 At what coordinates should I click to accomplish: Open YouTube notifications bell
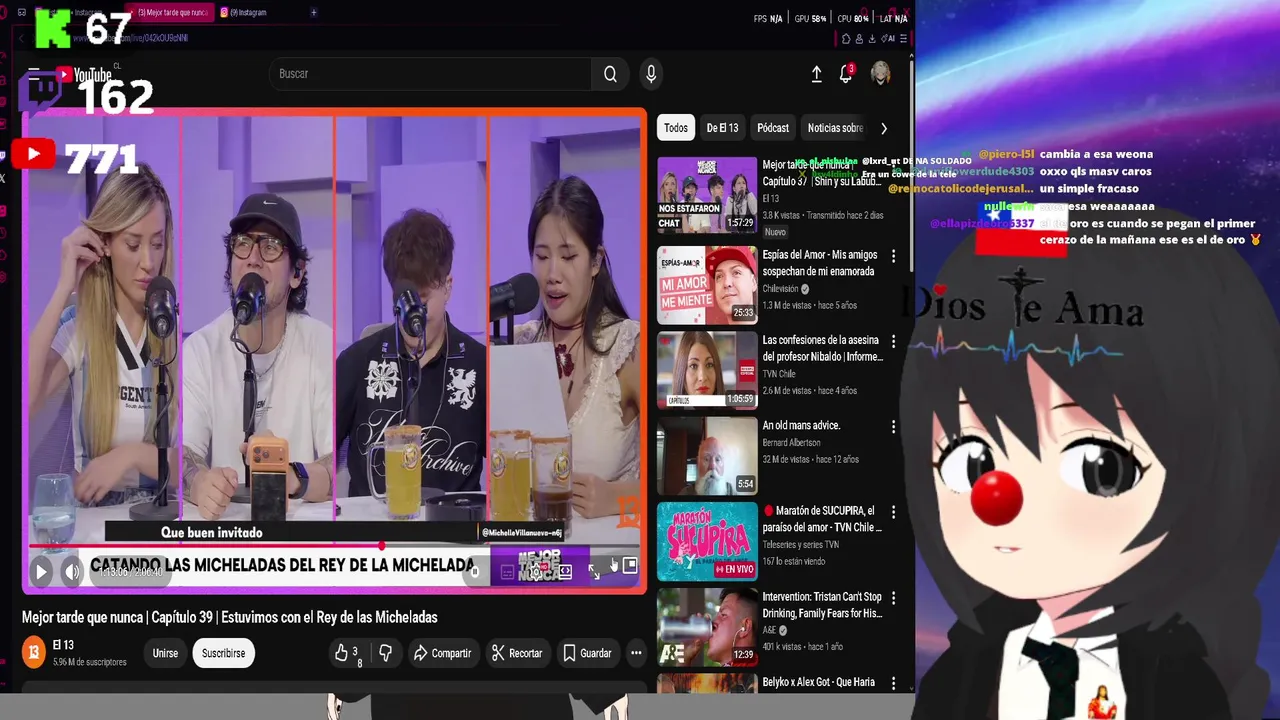846,74
